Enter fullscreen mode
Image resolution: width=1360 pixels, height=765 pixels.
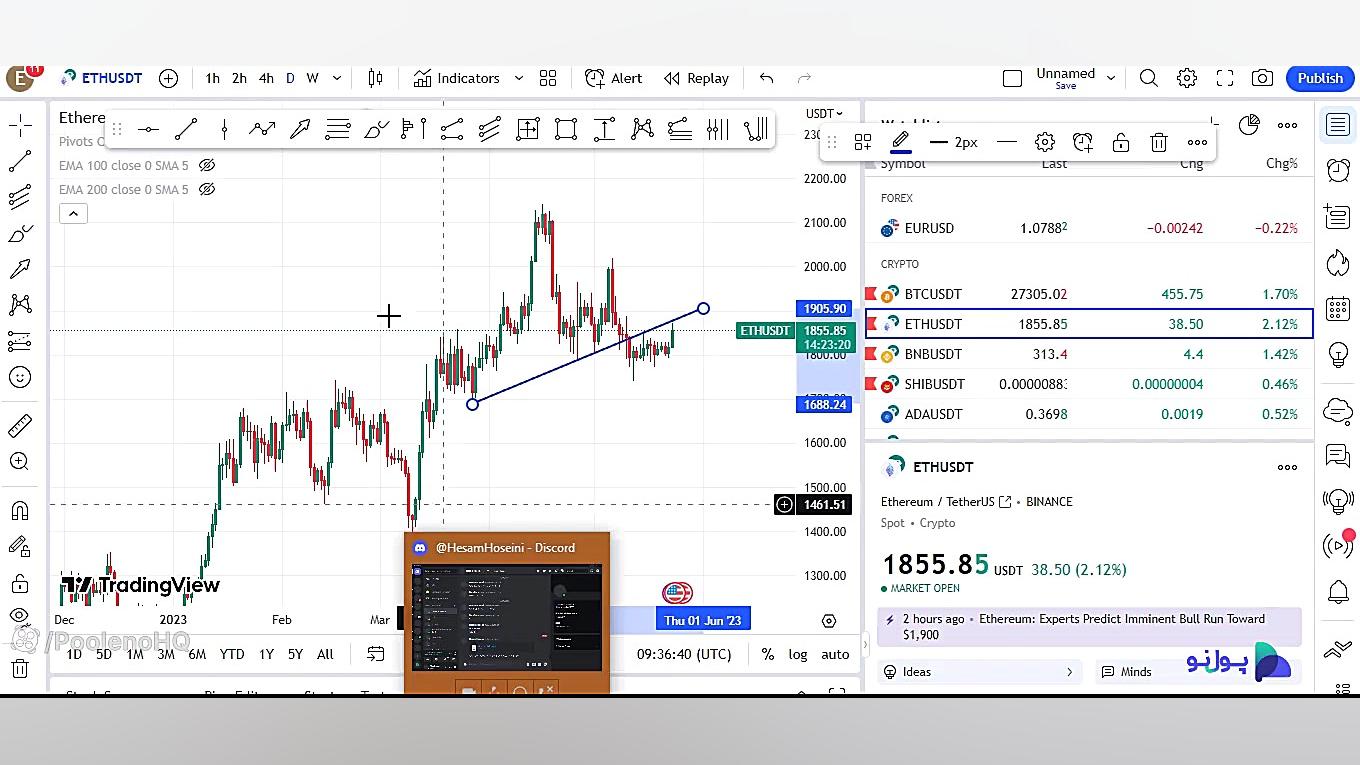pyautogui.click(x=1225, y=78)
